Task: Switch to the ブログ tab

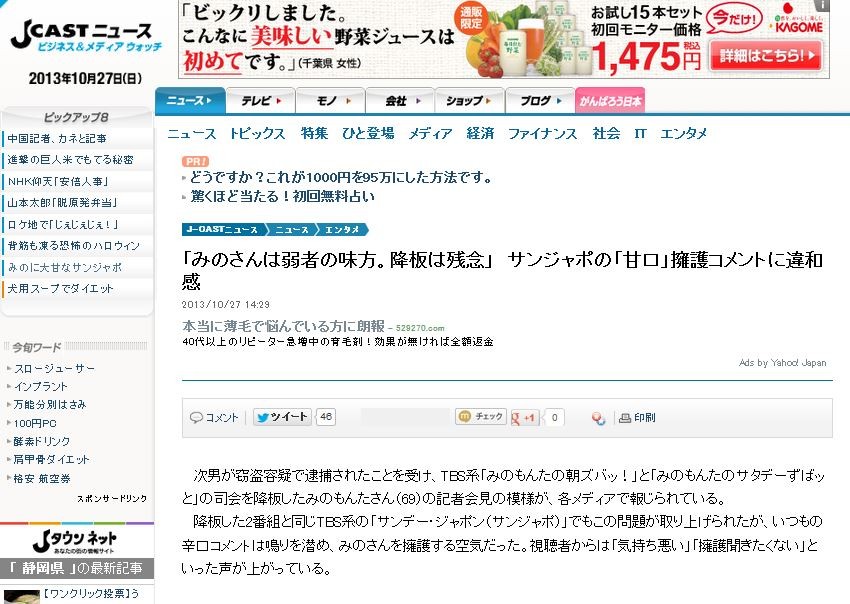Action: [540, 101]
